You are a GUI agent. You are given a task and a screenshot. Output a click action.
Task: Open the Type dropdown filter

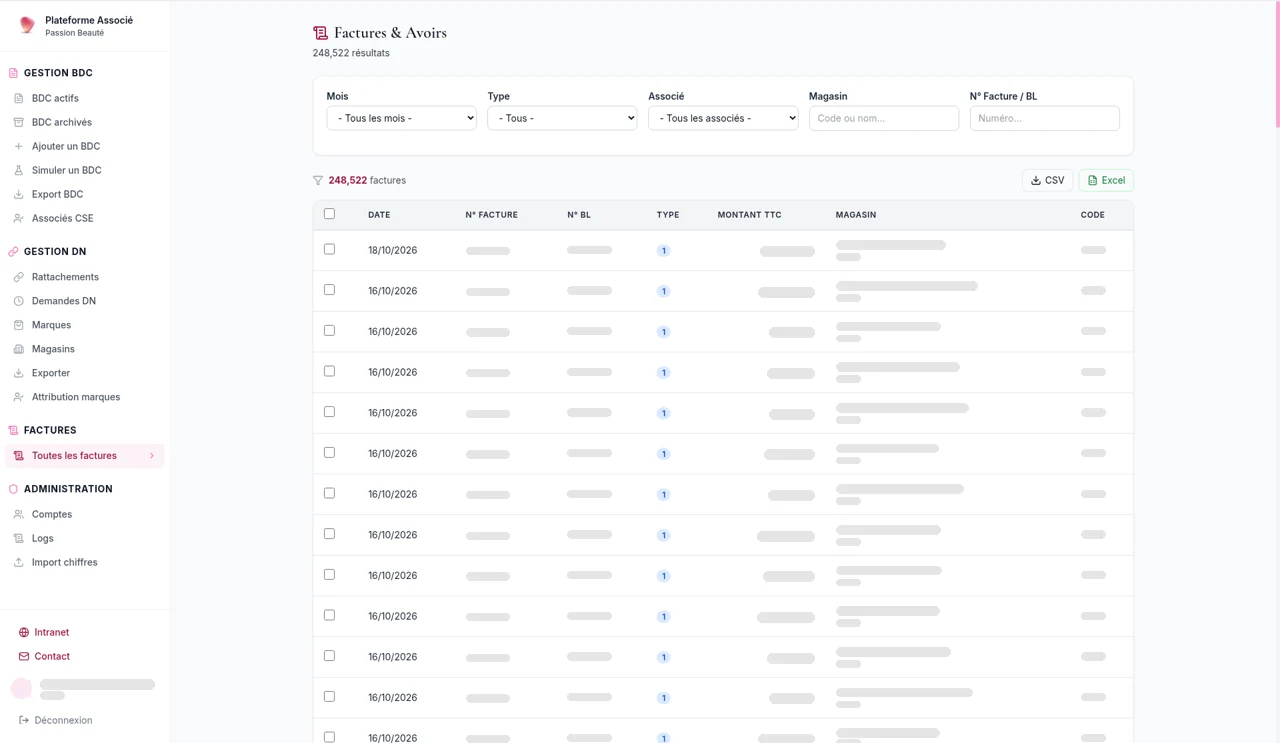(562, 118)
